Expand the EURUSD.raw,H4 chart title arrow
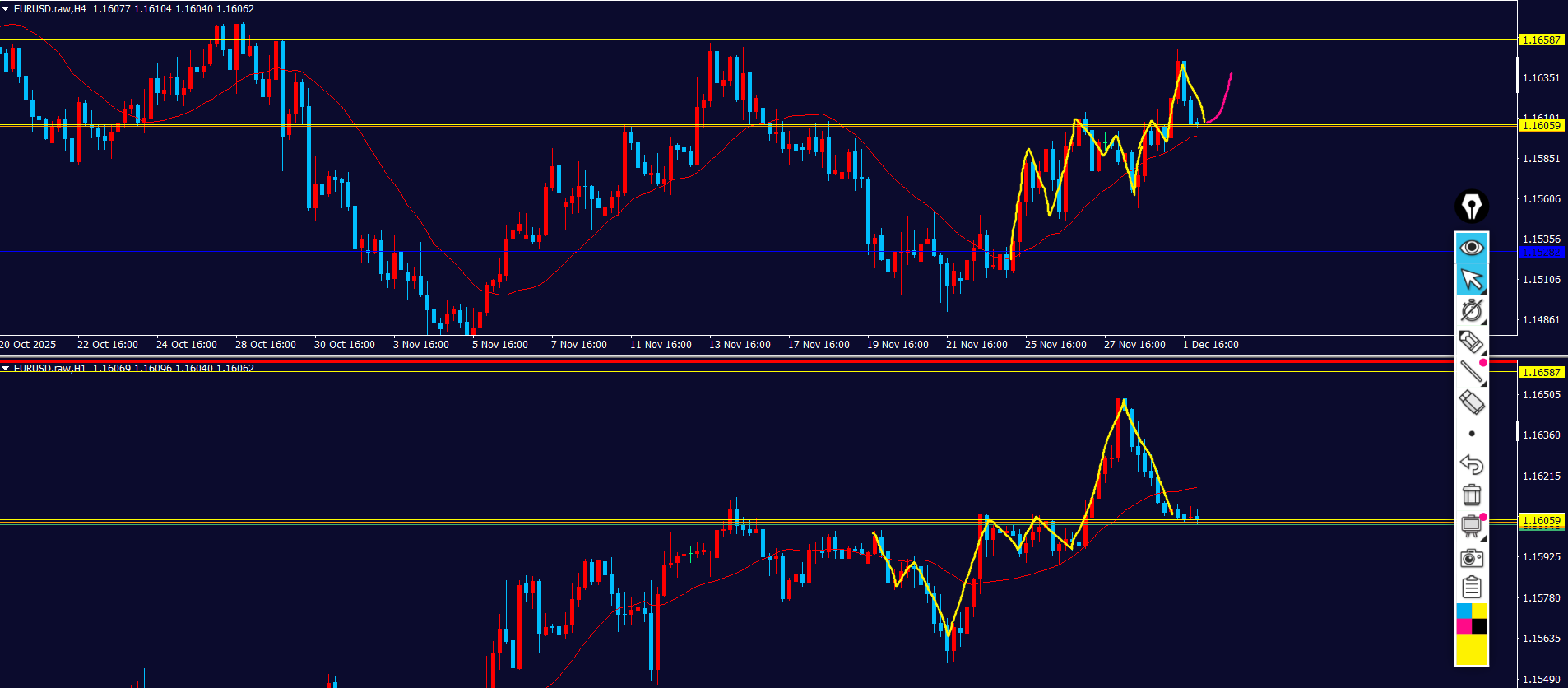This screenshot has height=688, width=1568. pos(6,9)
